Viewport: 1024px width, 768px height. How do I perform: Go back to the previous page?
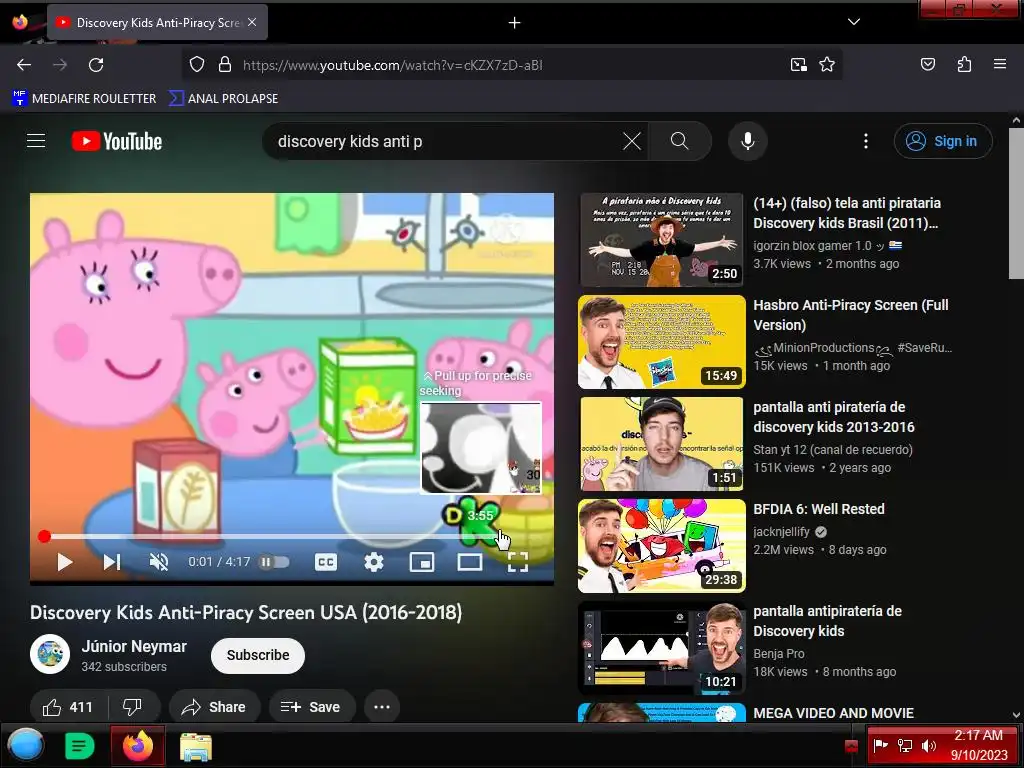[24, 65]
